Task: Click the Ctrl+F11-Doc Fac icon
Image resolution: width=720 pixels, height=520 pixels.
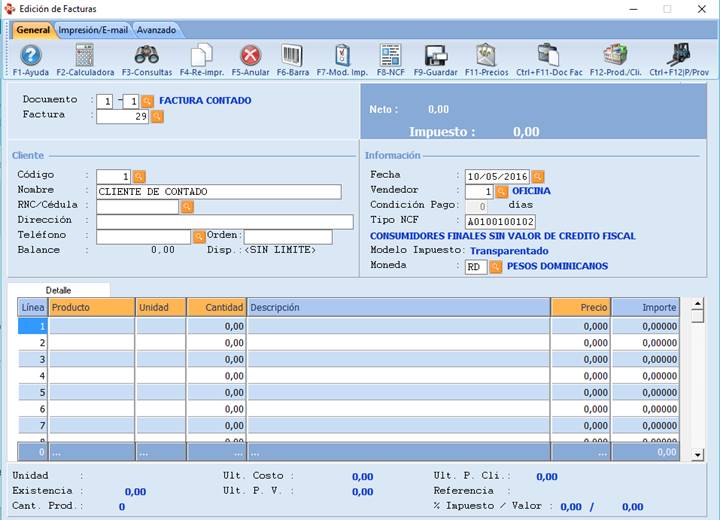Action: pos(548,56)
